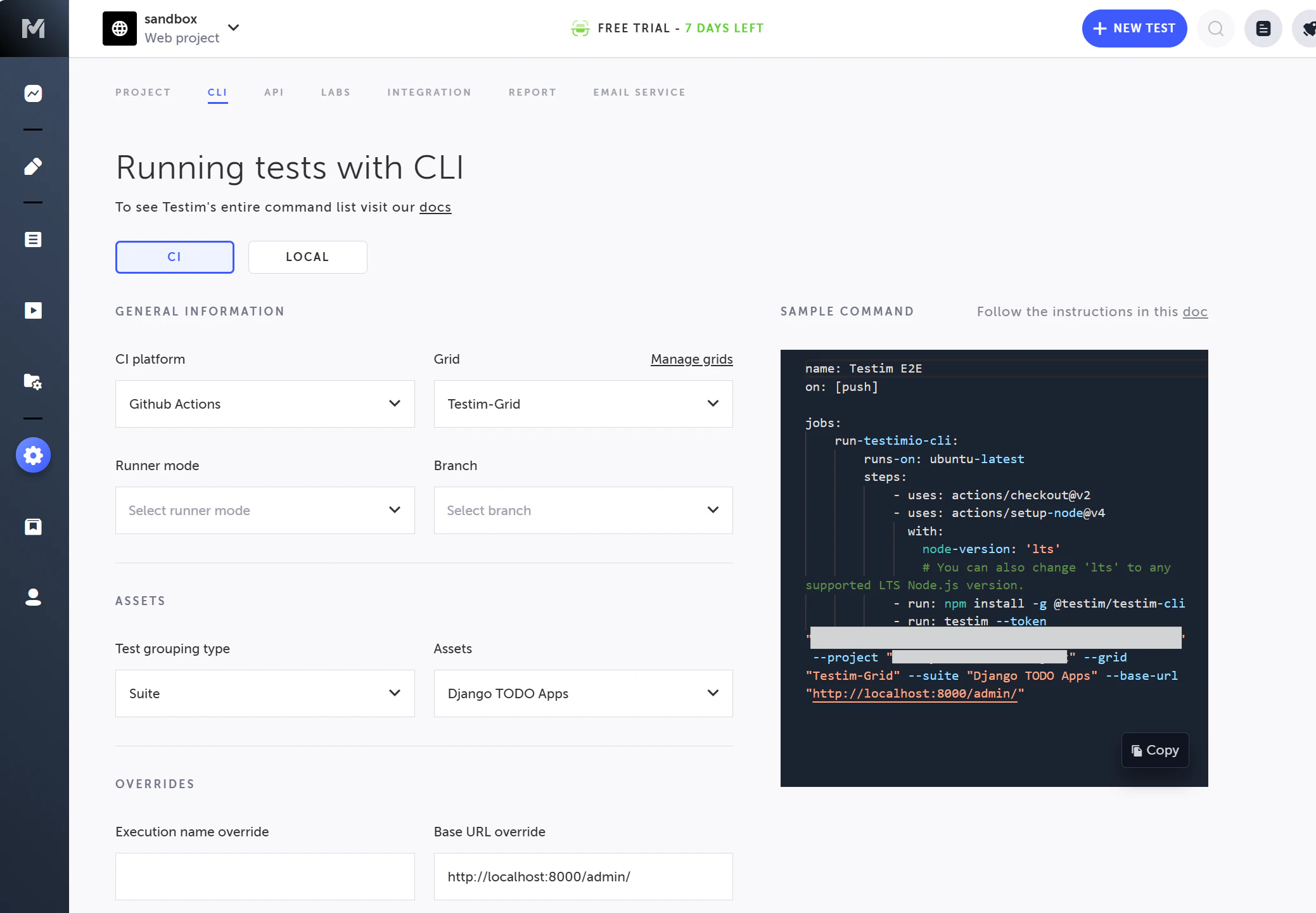1316x913 pixels.
Task: Switch to the CLI tab
Action: [x=217, y=93]
